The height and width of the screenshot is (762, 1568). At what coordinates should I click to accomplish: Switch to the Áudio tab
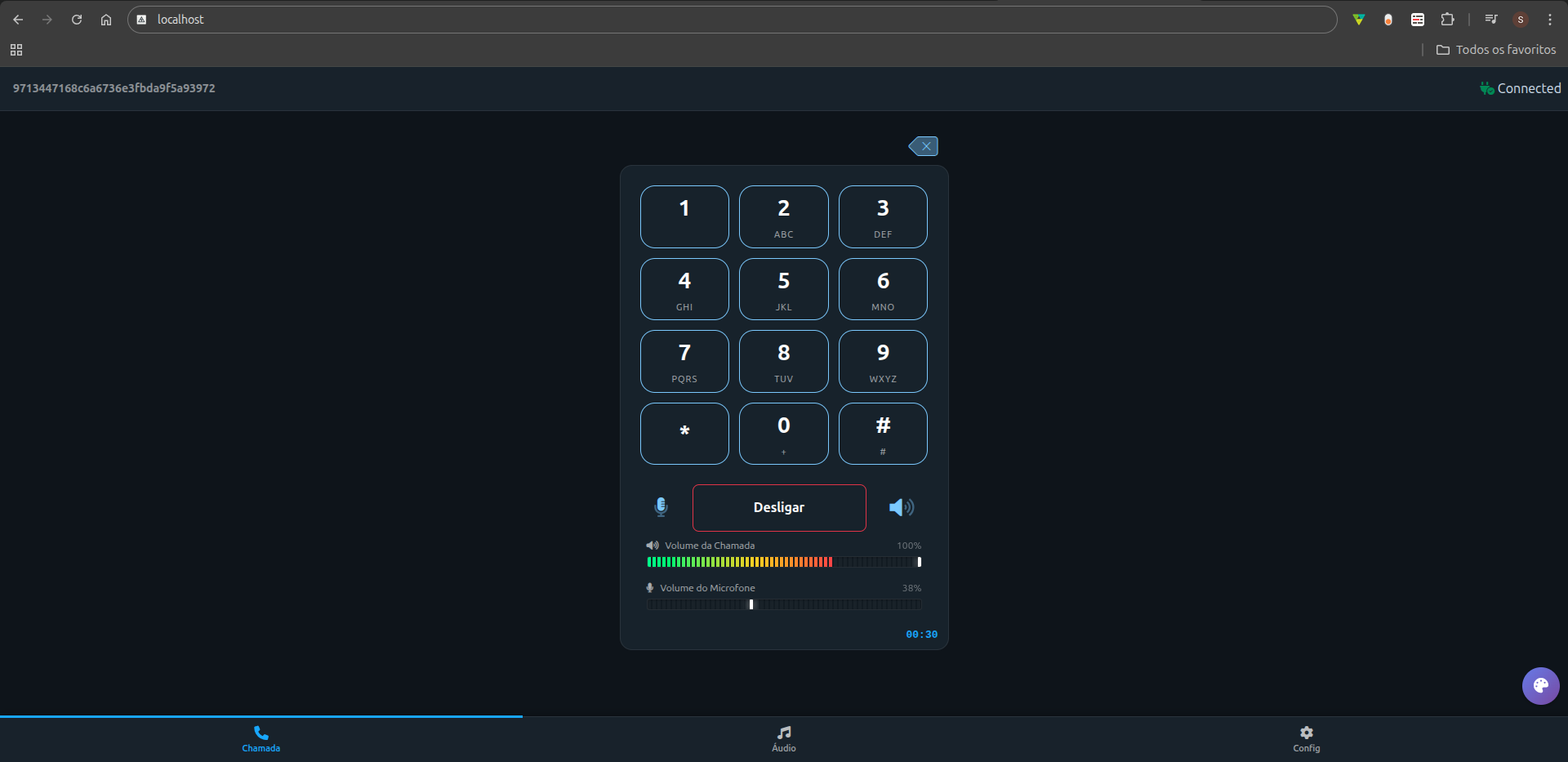pyautogui.click(x=783, y=739)
